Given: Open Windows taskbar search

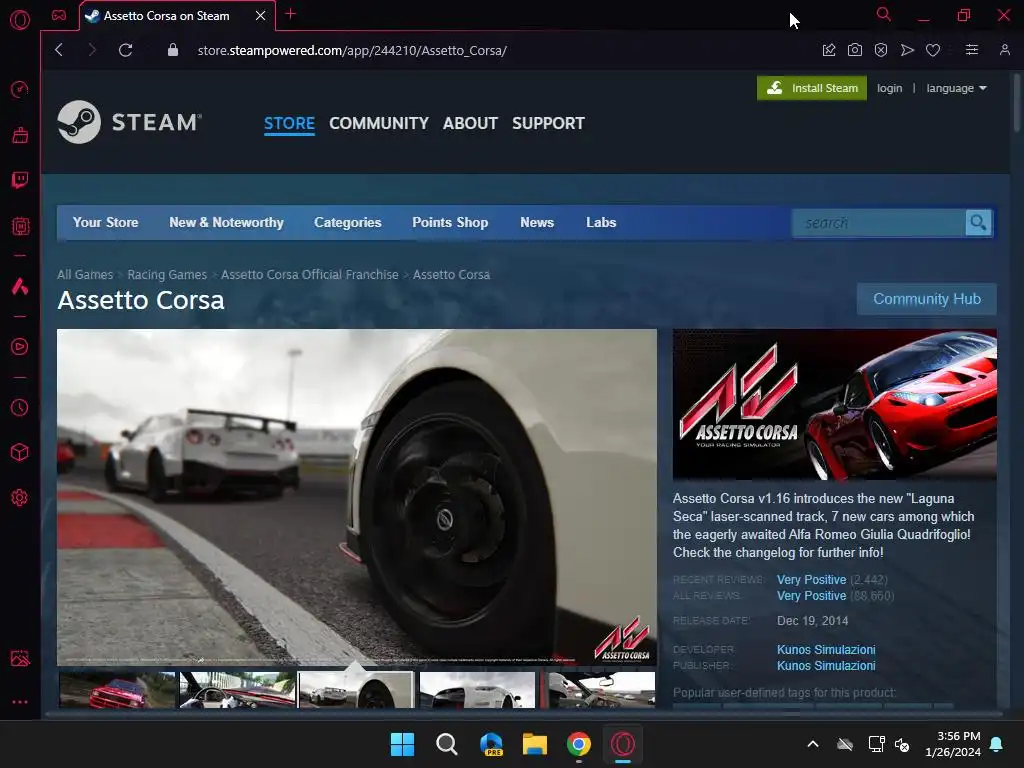Looking at the screenshot, I should tap(447, 744).
